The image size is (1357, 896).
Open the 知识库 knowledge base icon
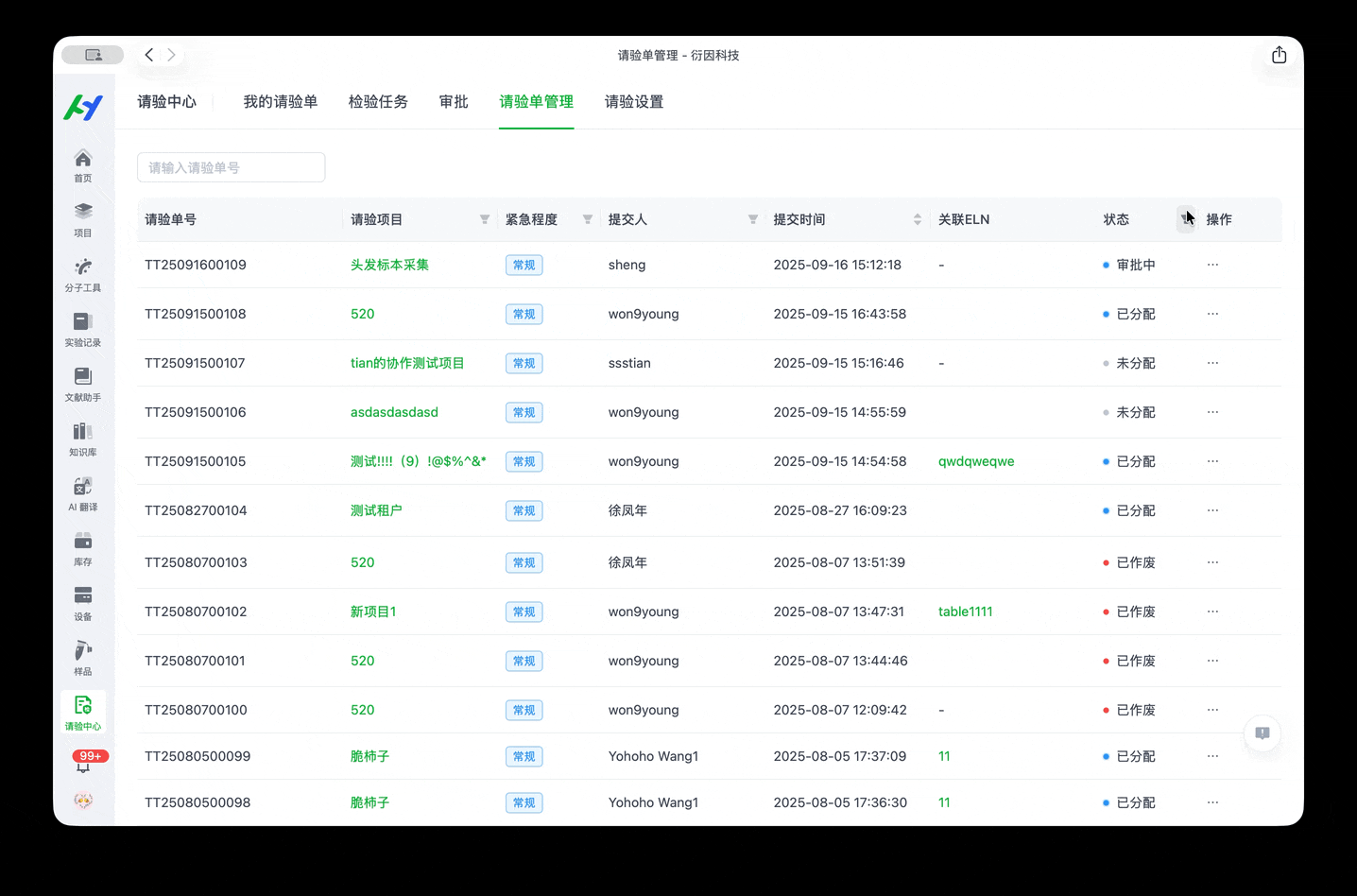pos(83,438)
